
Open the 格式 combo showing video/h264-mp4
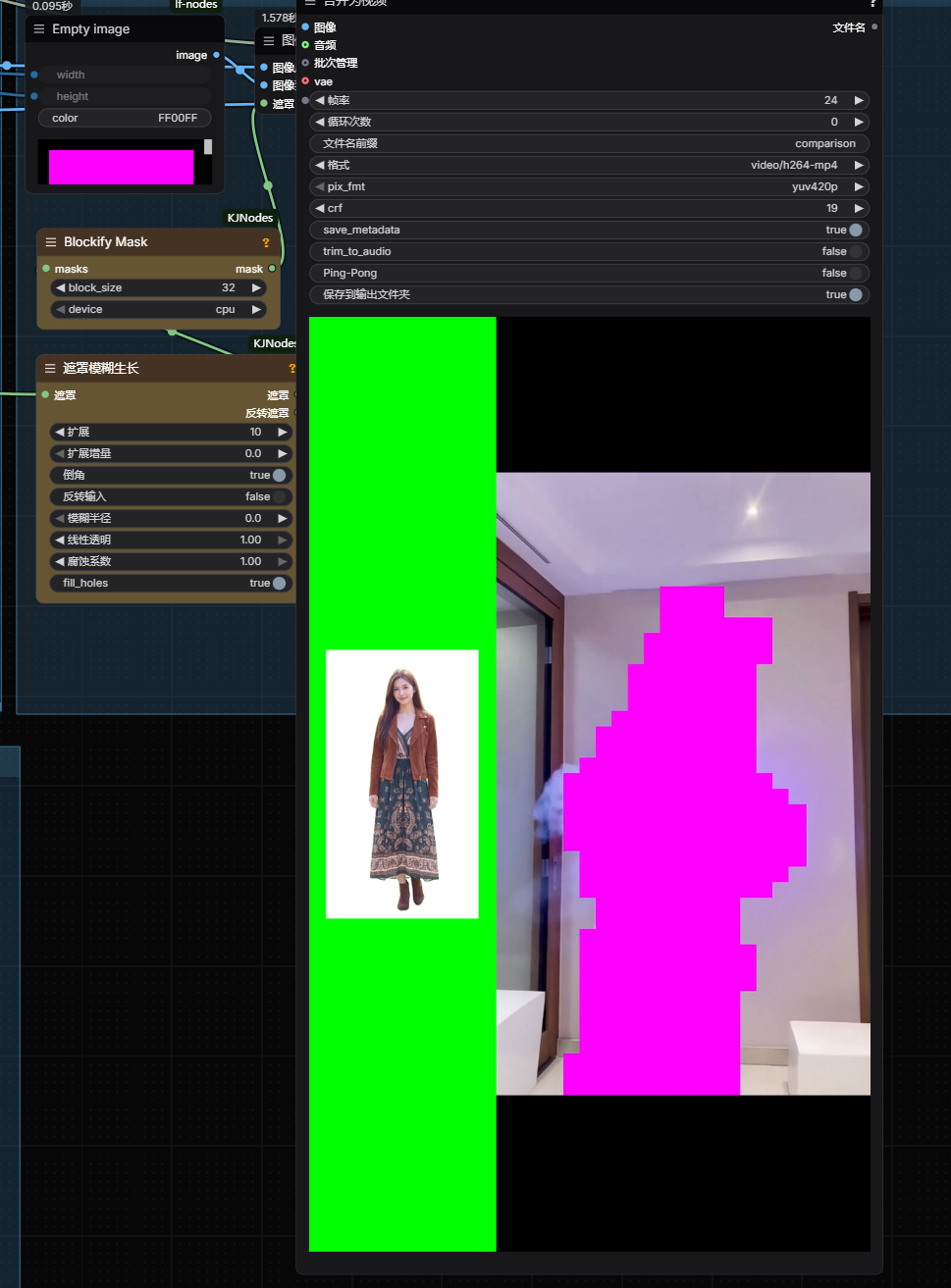589,165
